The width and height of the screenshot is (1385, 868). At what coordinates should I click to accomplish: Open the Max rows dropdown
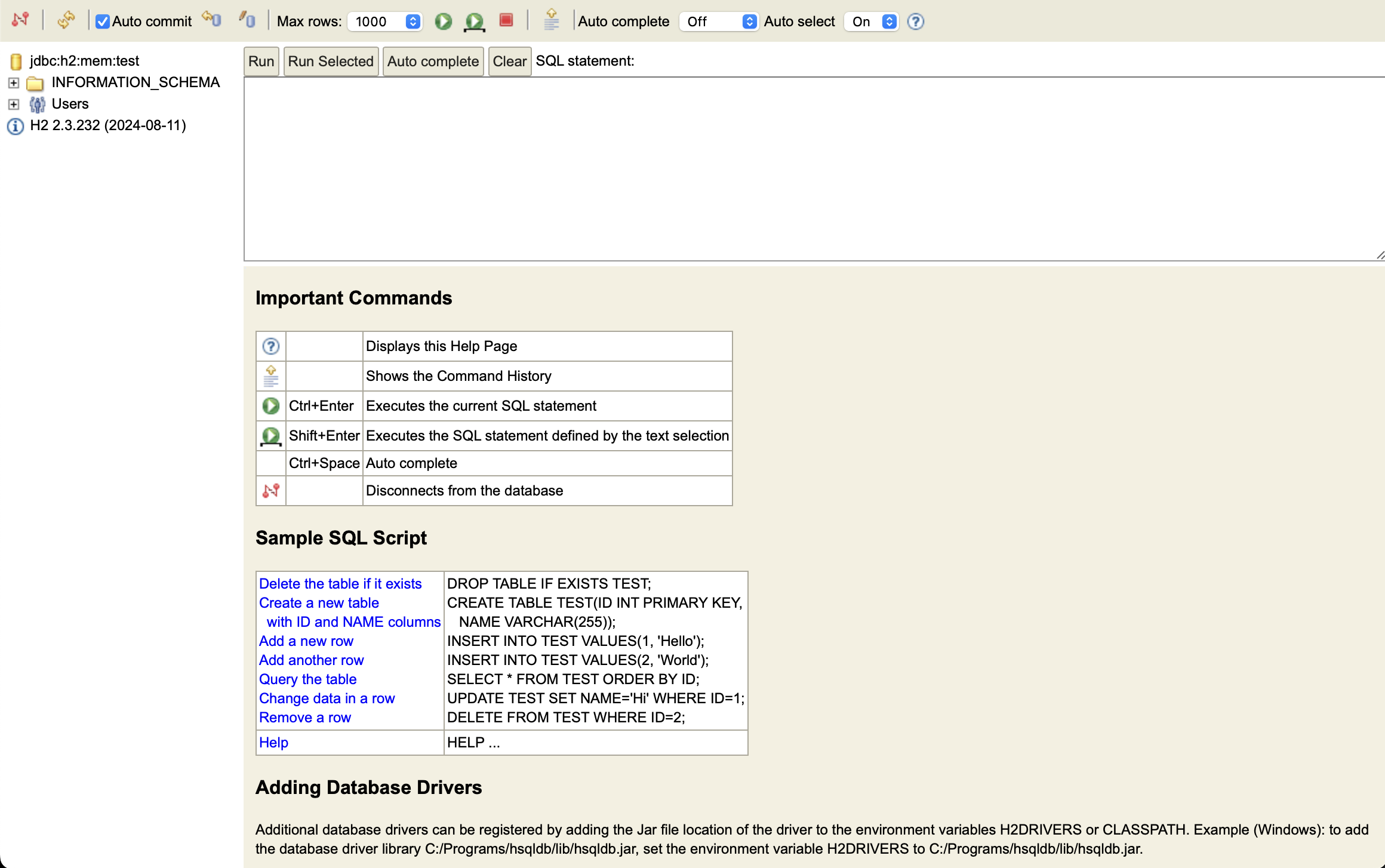385,21
